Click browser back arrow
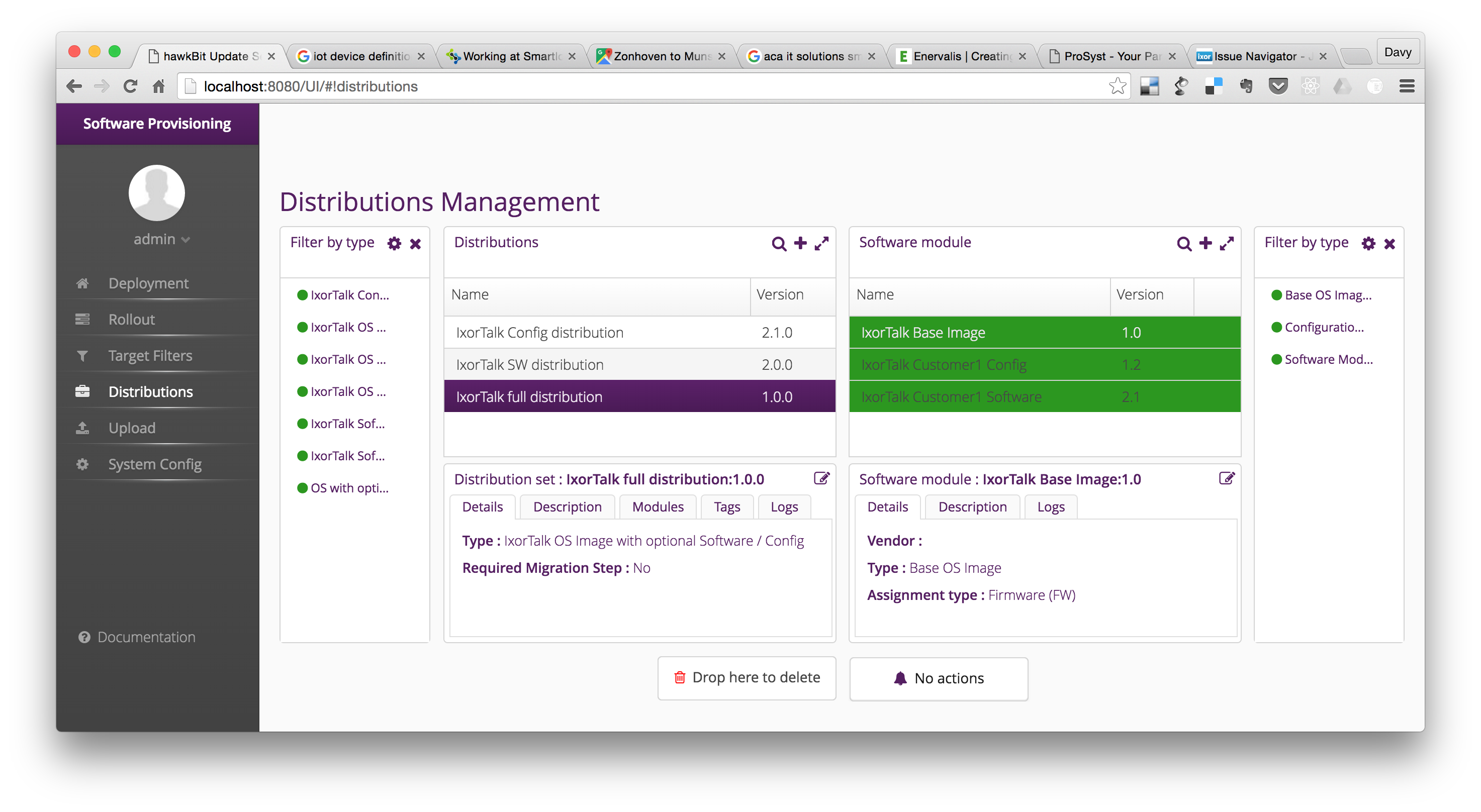 [x=74, y=86]
